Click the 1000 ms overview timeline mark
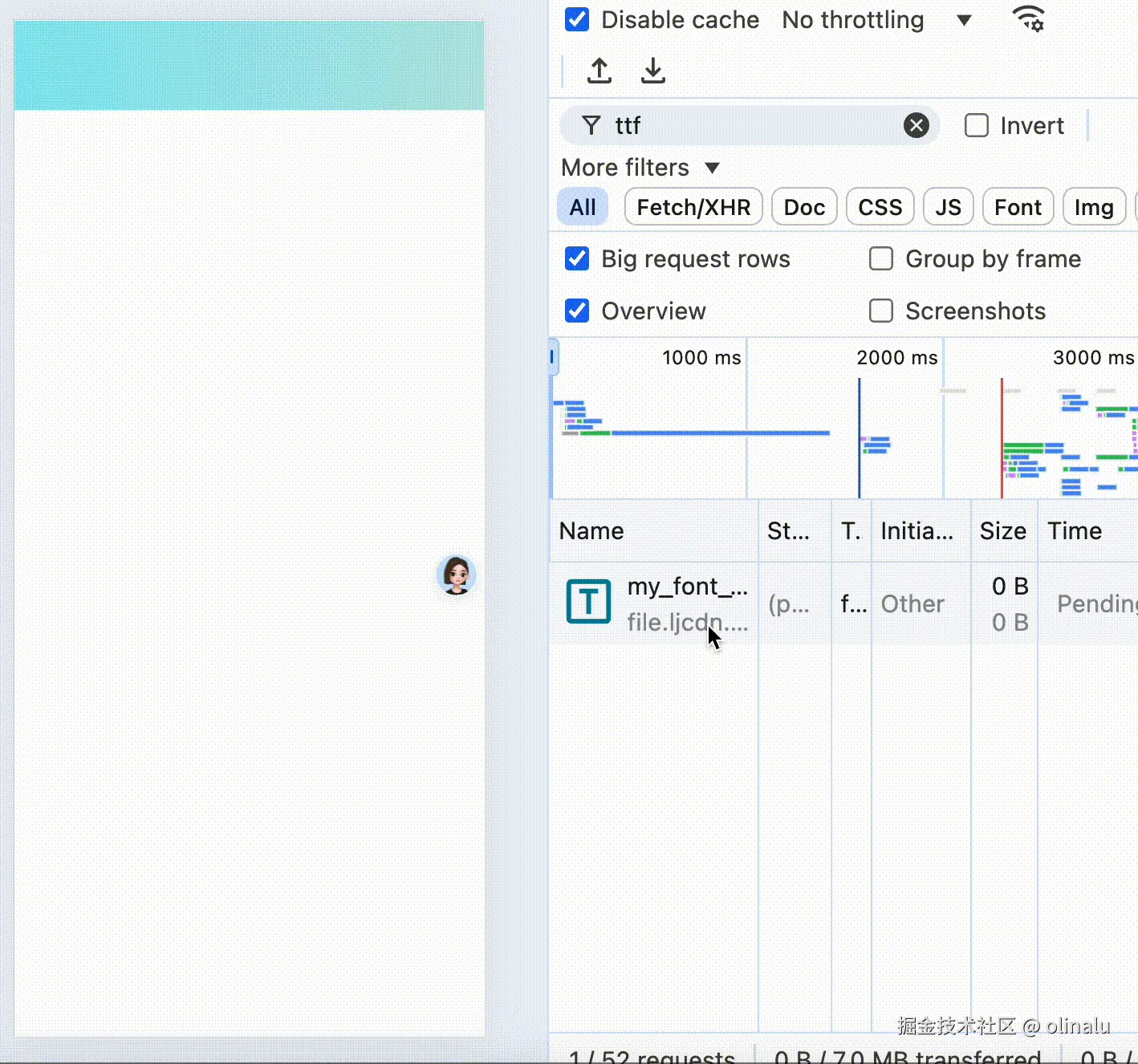 701,358
